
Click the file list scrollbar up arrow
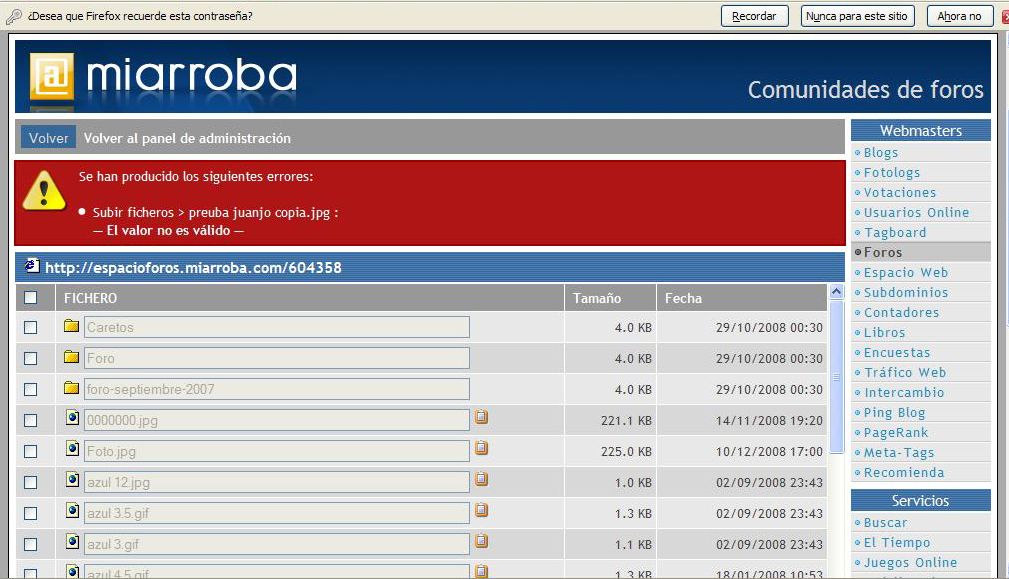click(x=837, y=291)
